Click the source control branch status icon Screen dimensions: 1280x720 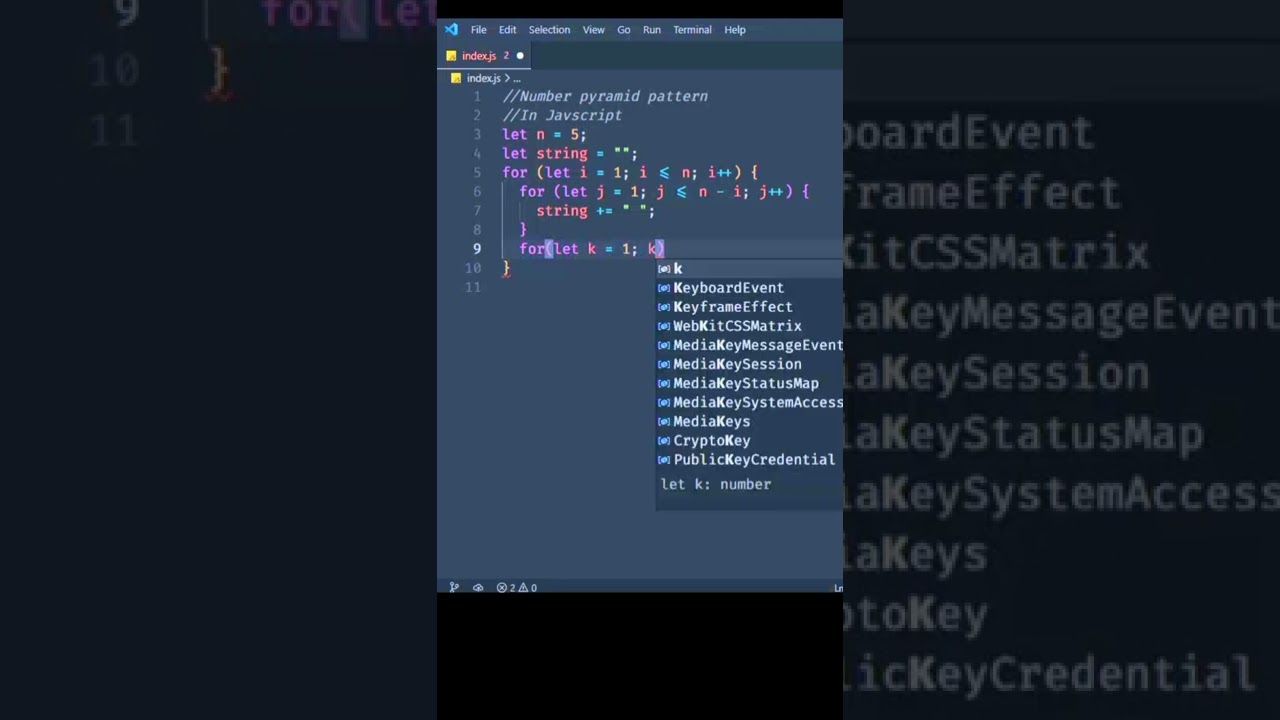[454, 588]
